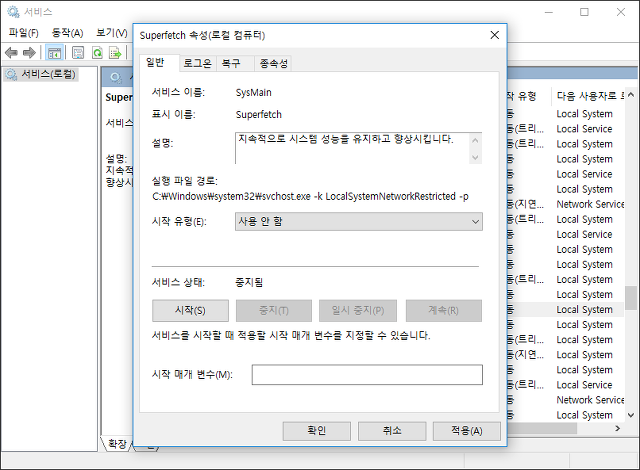Click services list scroll up arrow
The width and height of the screenshot is (640, 470).
631,95
